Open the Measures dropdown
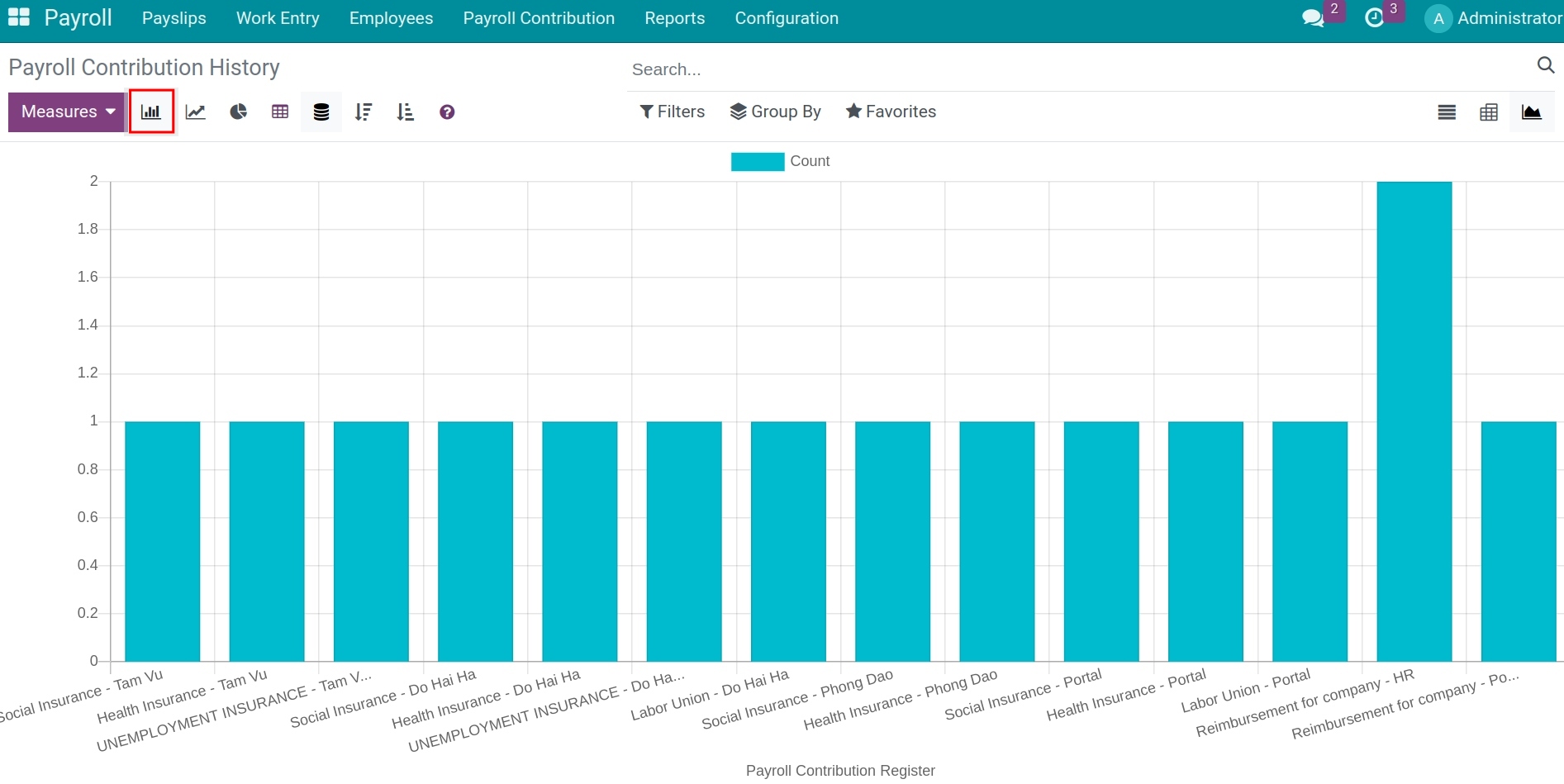This screenshot has height=784, width=1564. pos(65,112)
